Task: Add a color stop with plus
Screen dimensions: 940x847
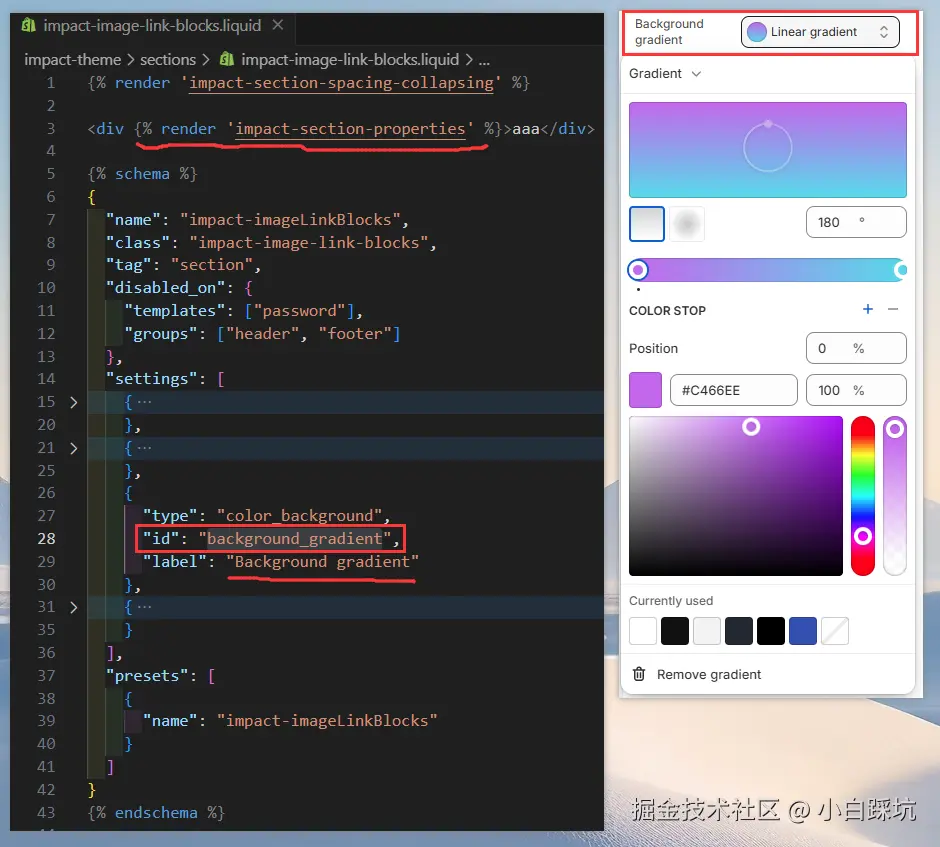Action: [867, 309]
